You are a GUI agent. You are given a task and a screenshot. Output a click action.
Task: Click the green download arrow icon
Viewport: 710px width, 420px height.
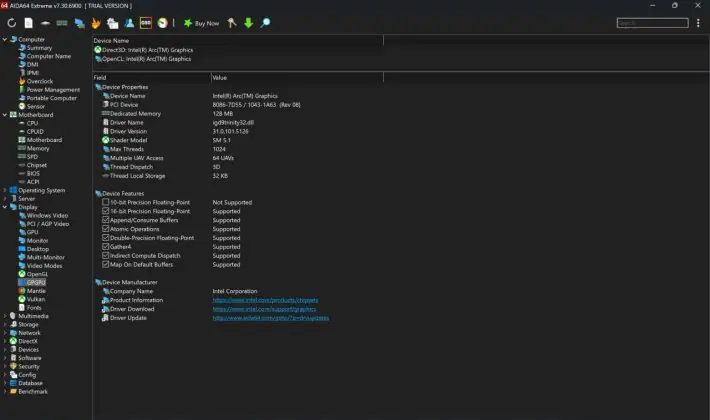249,23
